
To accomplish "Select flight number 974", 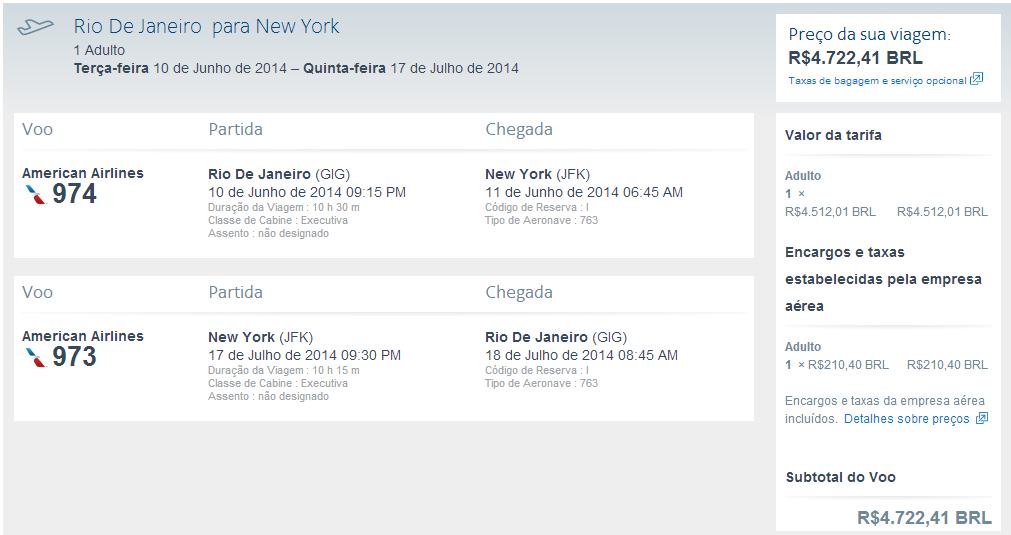I will (74, 194).
